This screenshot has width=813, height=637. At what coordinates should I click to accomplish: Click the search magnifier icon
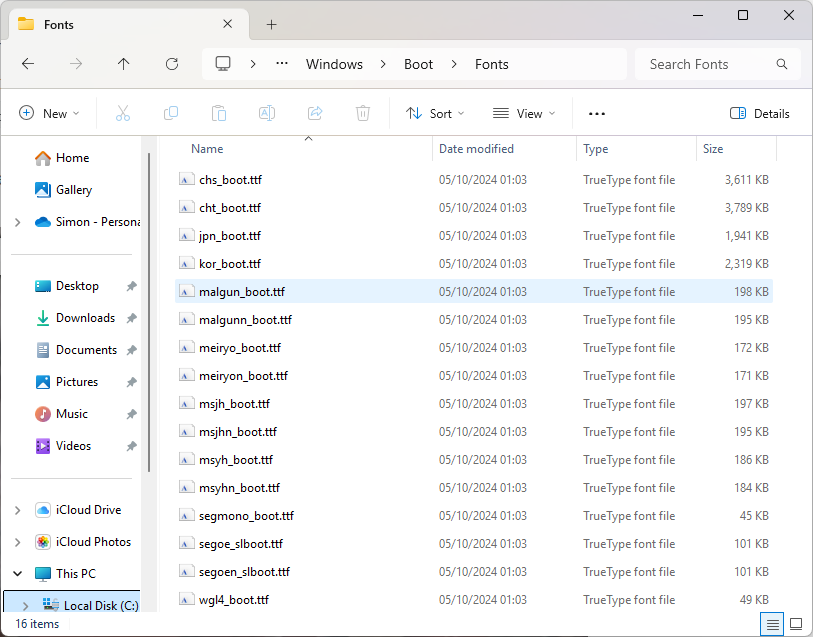pyautogui.click(x=781, y=64)
